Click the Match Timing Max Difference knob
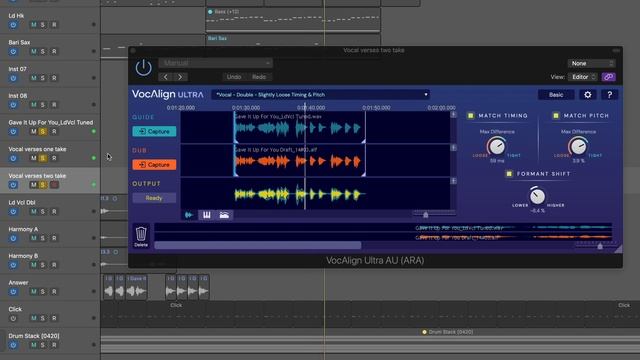640x360 pixels. click(x=497, y=146)
